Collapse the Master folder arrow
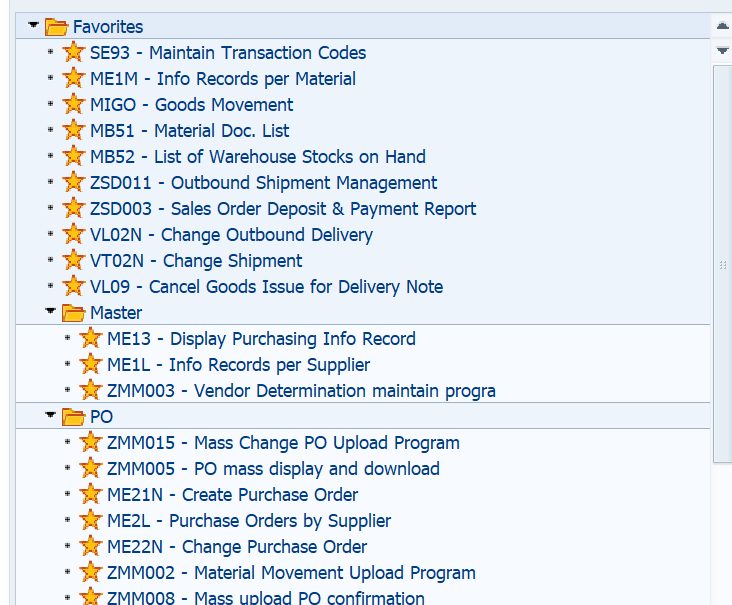The height and width of the screenshot is (605, 732). (x=50, y=312)
